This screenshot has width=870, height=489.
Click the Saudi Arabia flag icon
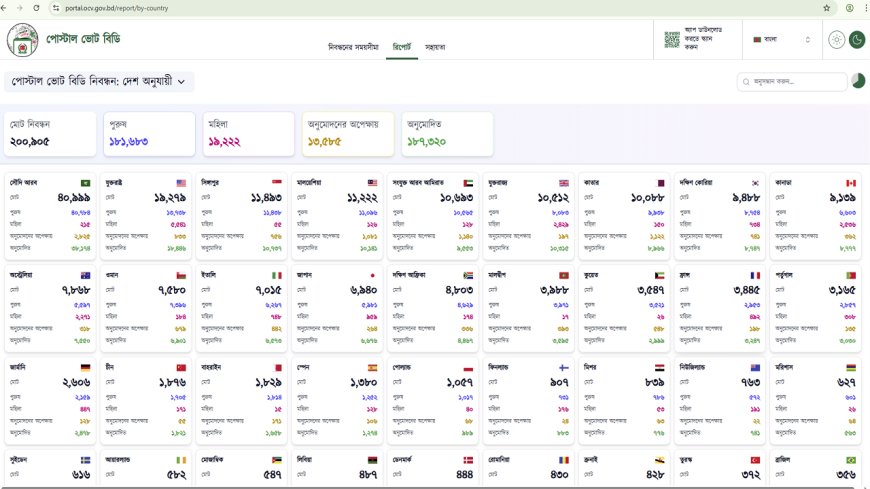click(86, 183)
